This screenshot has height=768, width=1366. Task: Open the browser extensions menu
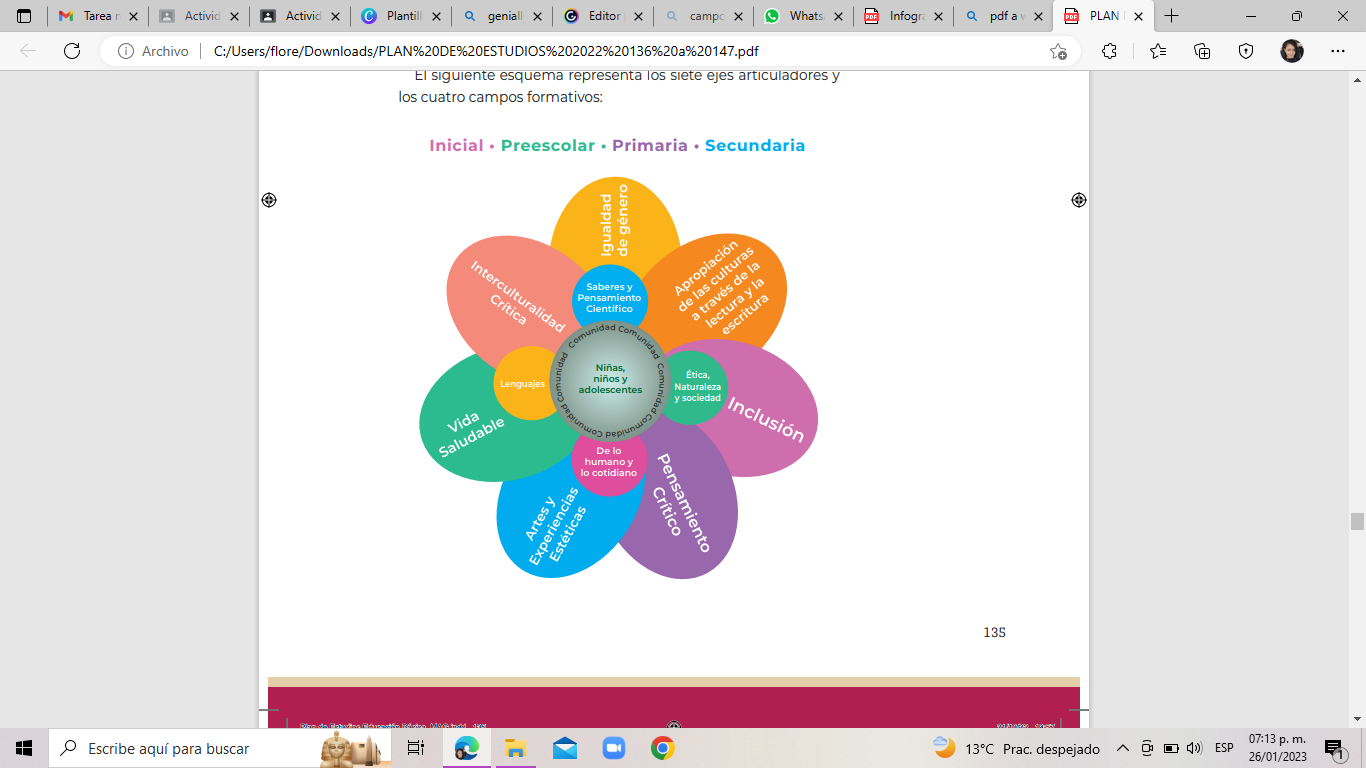[1109, 51]
